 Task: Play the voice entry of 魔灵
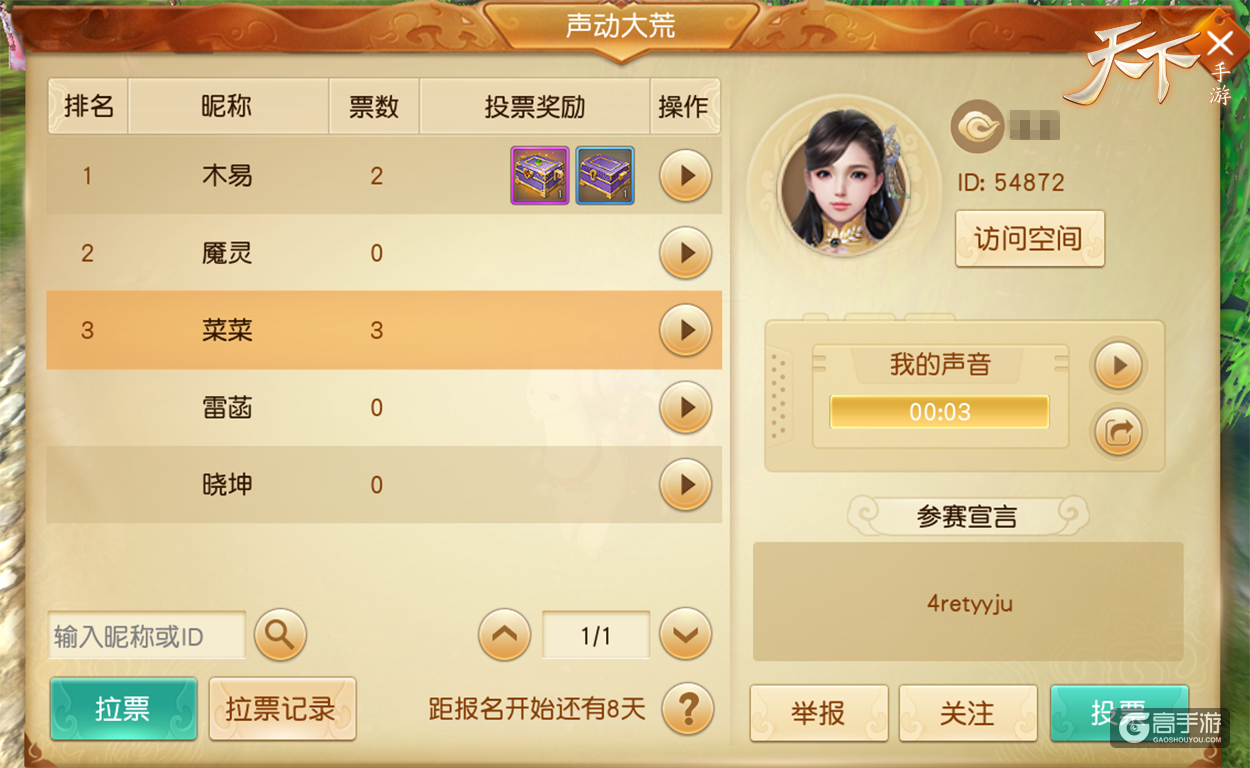coord(685,253)
